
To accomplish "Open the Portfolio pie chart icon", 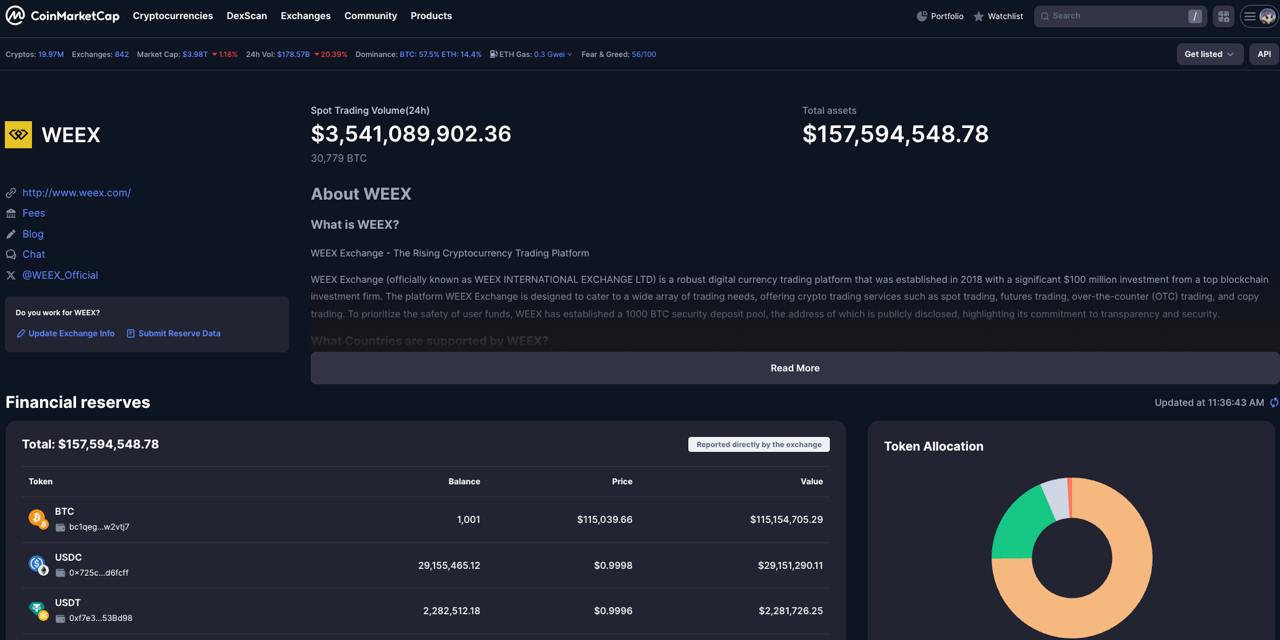I will [x=922, y=16].
